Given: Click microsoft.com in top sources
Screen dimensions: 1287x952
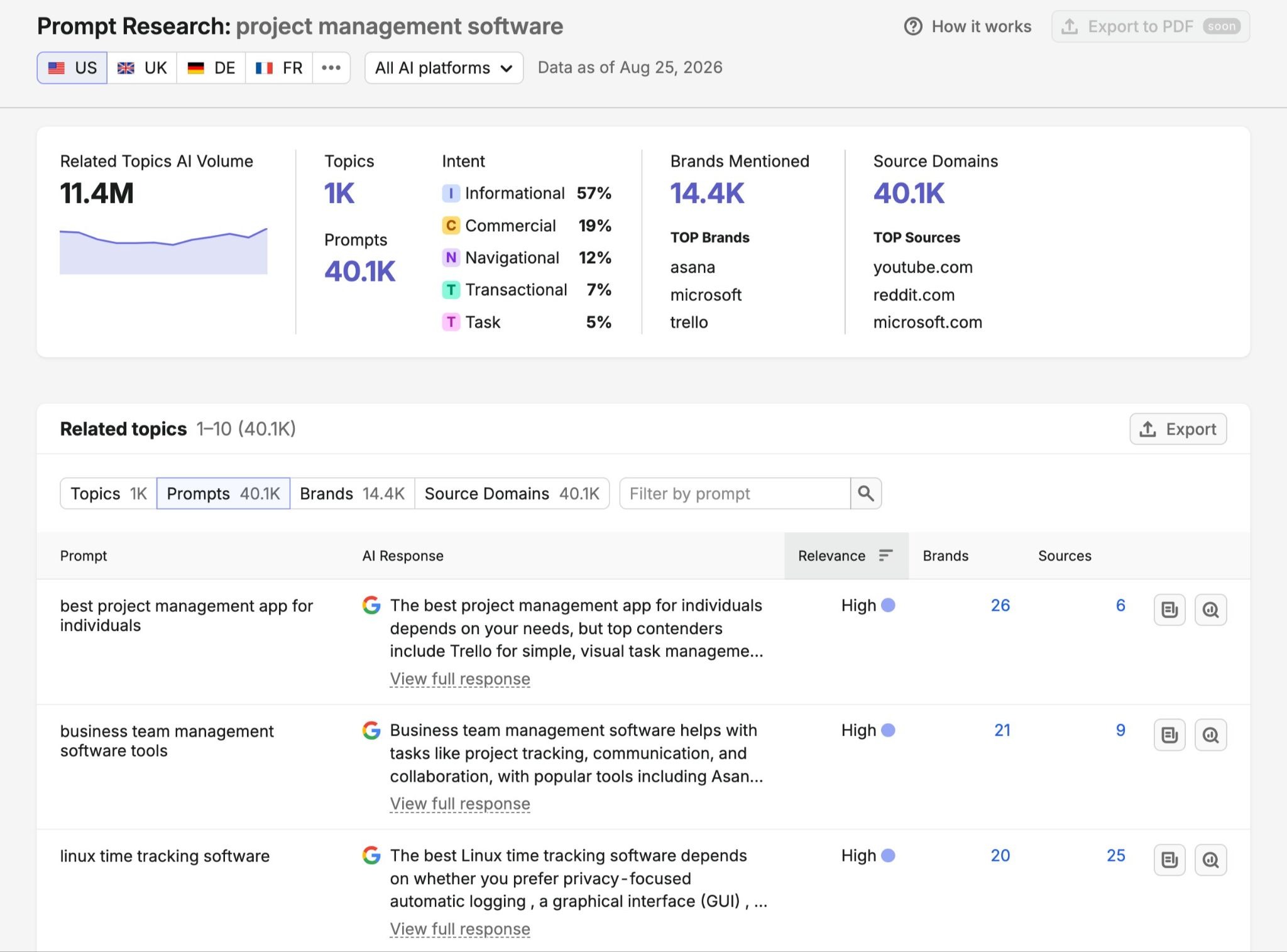Looking at the screenshot, I should tap(928, 322).
